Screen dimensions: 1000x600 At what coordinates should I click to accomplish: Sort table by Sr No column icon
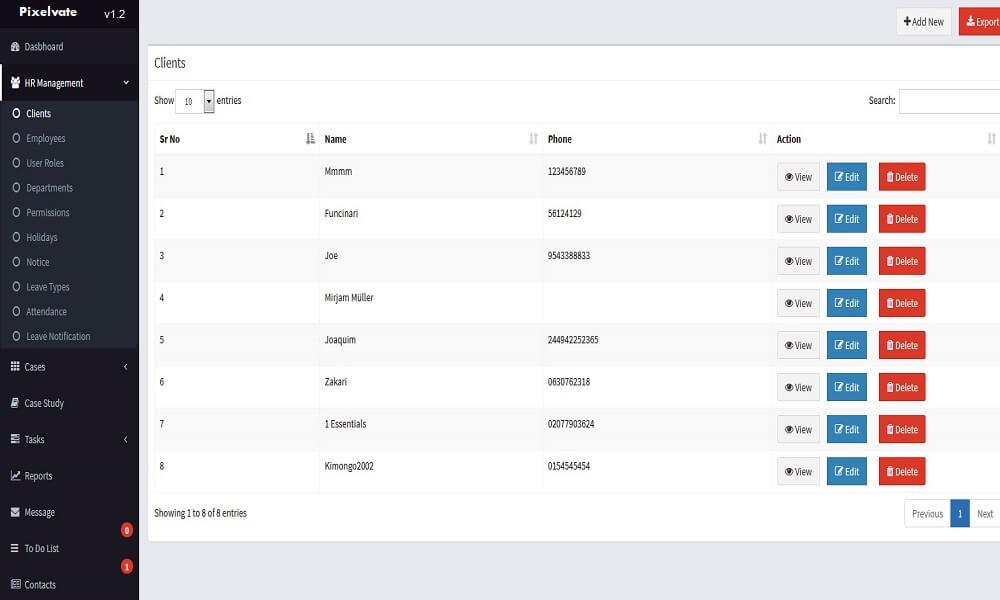tap(310, 139)
